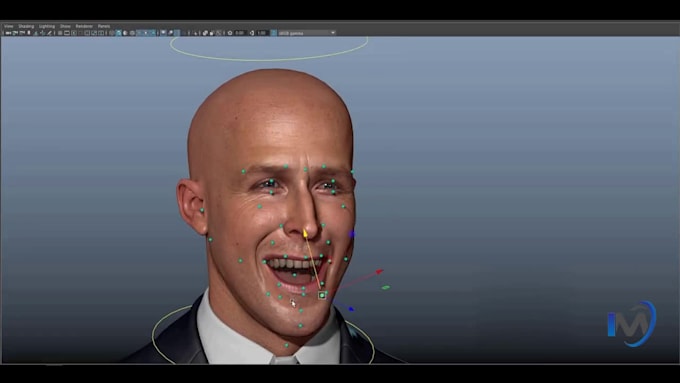Toggle the Resolution Gate icon
Viewport: 680px width, 383px height.
coord(74,33)
